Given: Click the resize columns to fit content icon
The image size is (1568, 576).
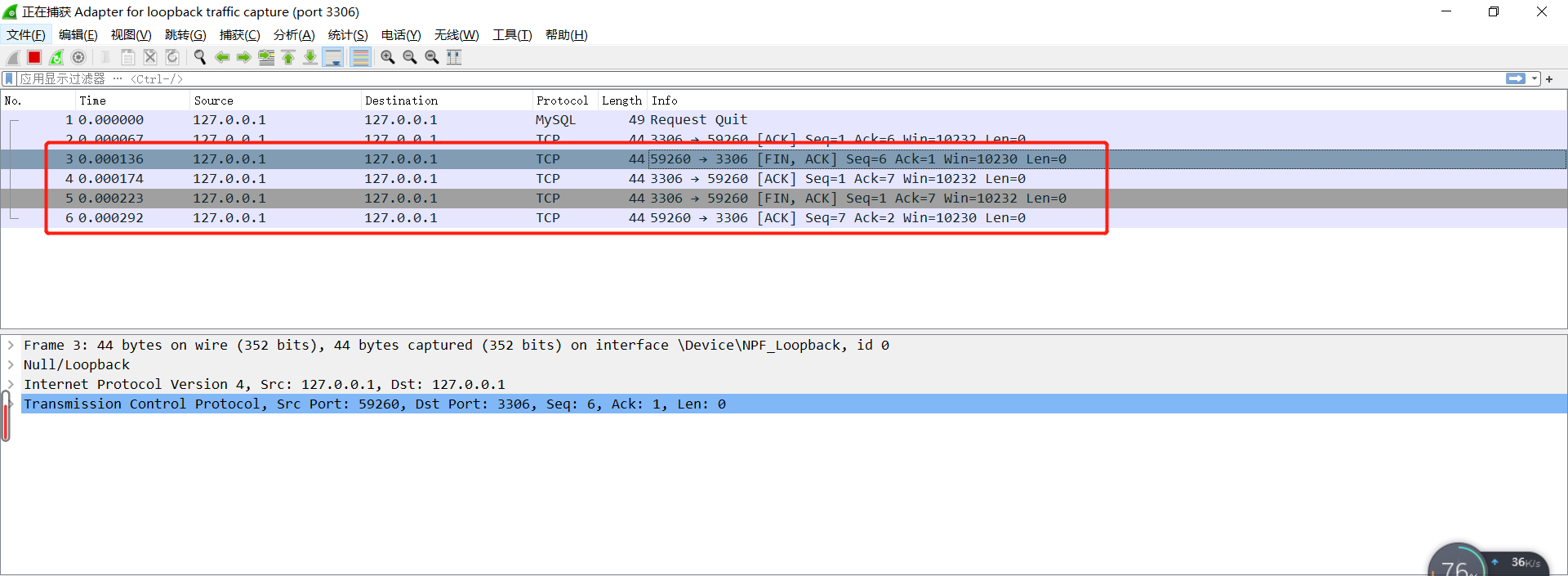Looking at the screenshot, I should pos(454,57).
